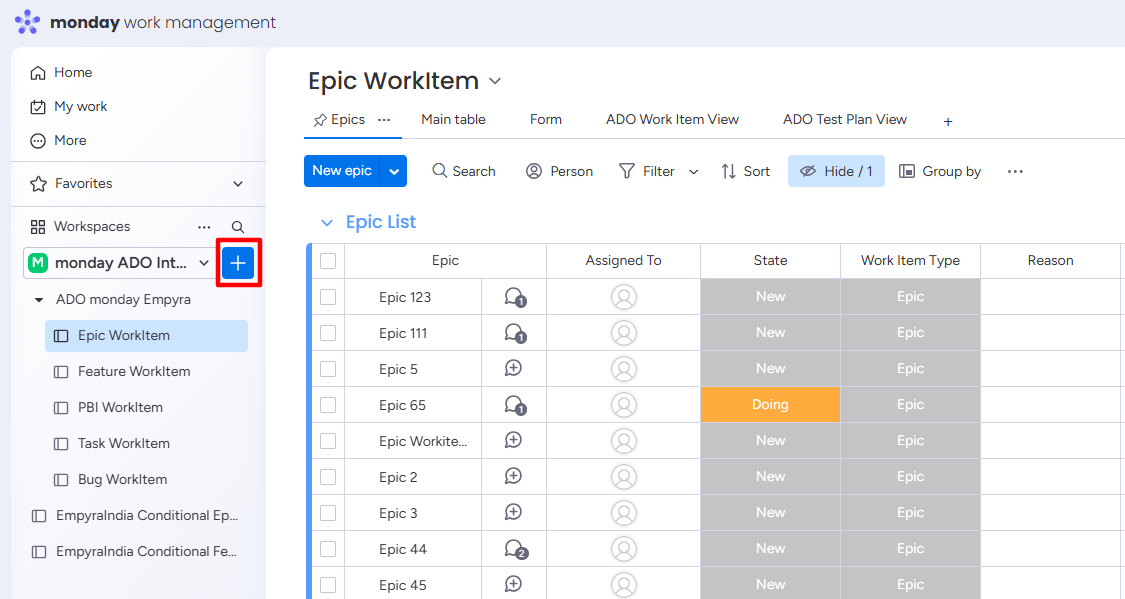Collapse the ADO monday Empyra folder

(39, 300)
